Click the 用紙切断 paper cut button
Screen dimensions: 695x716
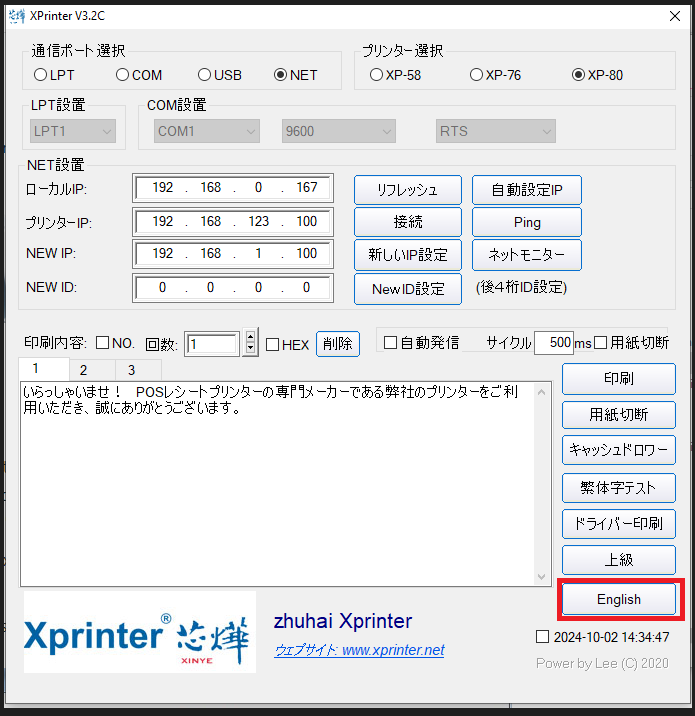pos(619,415)
